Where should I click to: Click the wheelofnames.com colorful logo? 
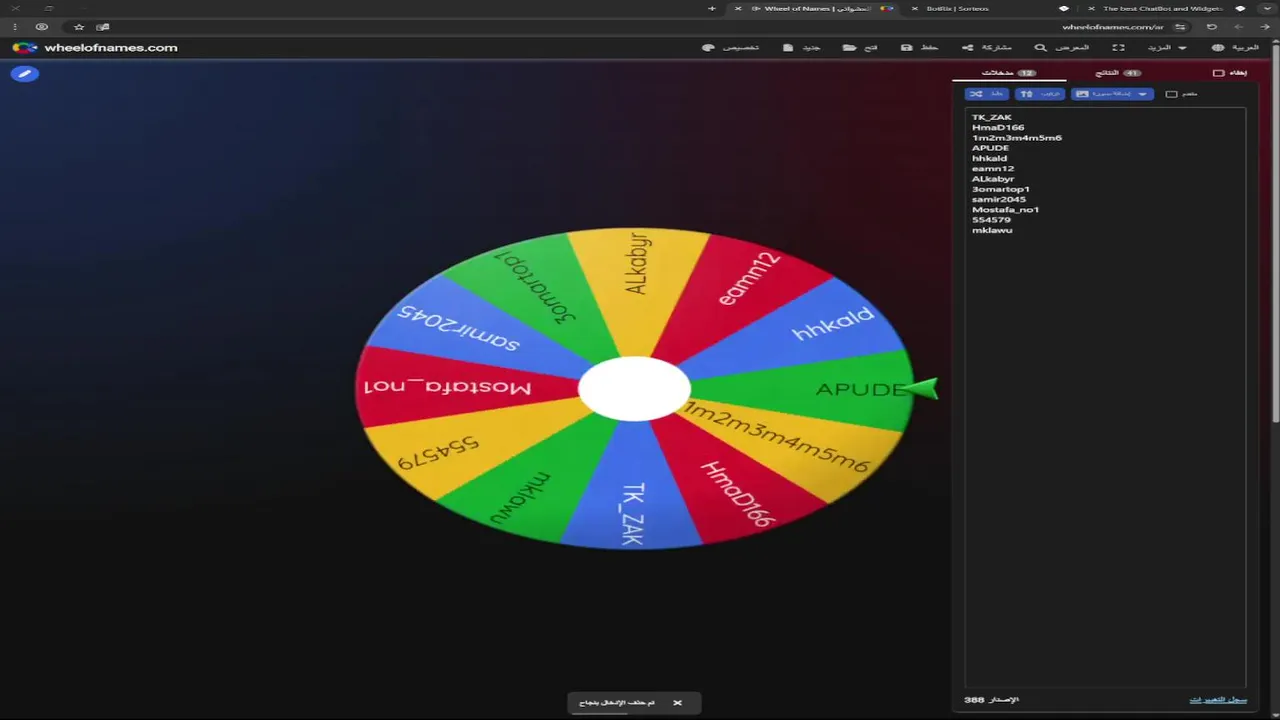(x=25, y=47)
